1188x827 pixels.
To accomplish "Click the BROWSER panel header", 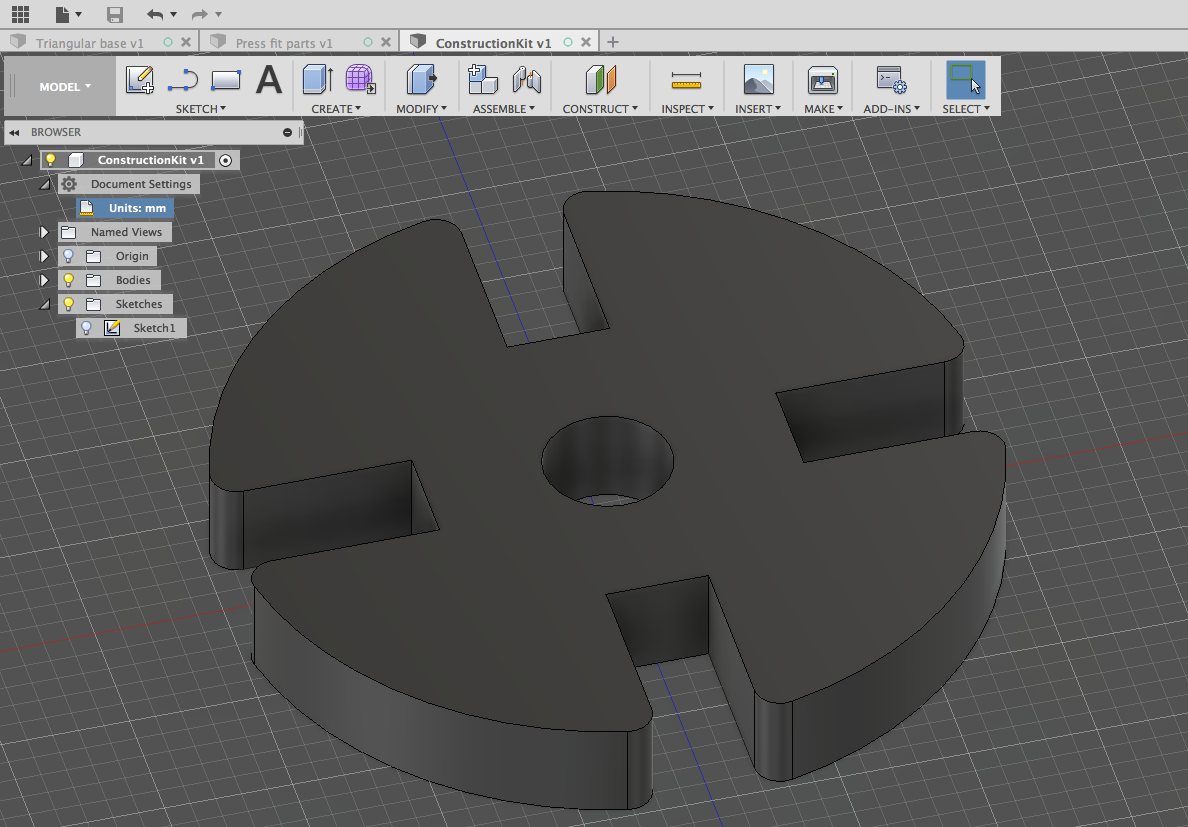I will pos(154,133).
